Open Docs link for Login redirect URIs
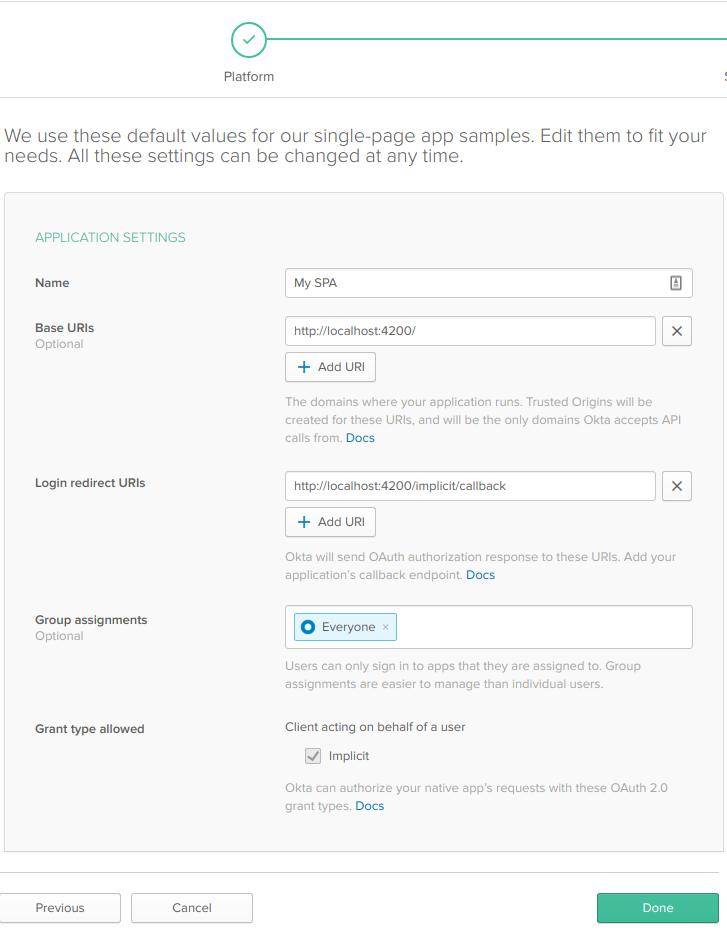This screenshot has height=939, width=727. click(x=480, y=575)
